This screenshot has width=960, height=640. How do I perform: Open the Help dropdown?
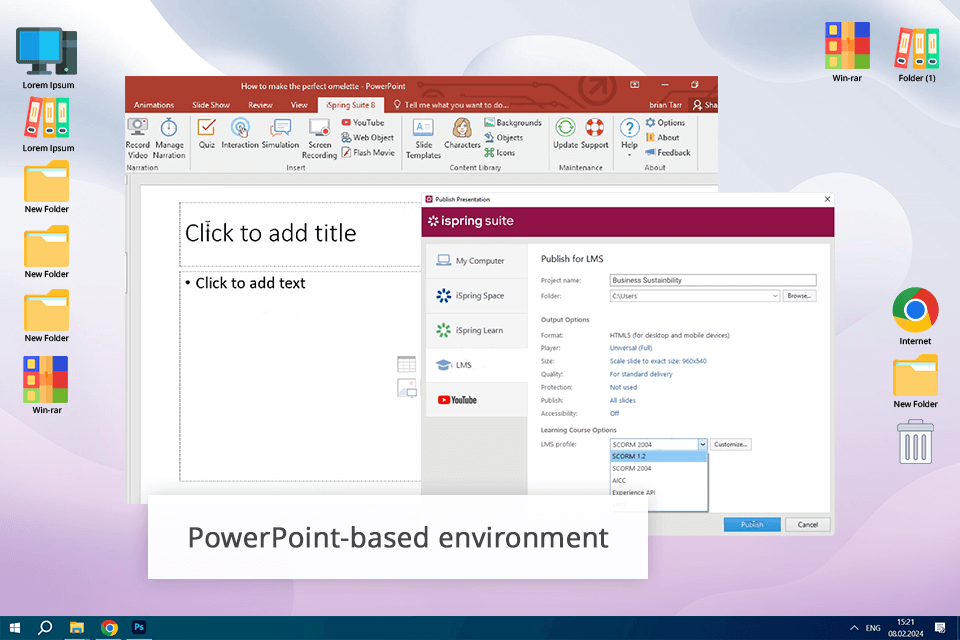629,137
